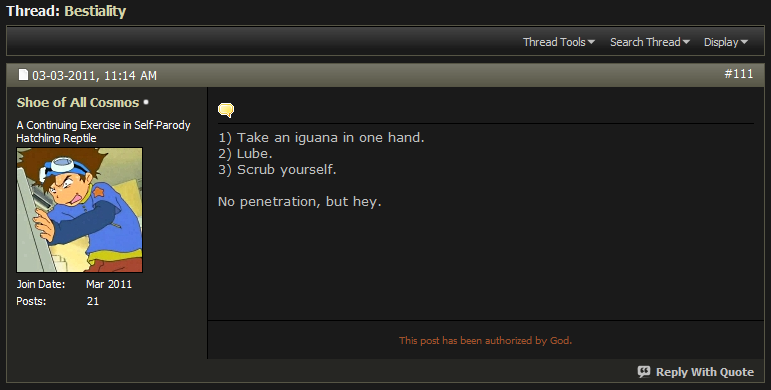Click the Reply With Quote button
This screenshot has height=390, width=771.
click(695, 372)
